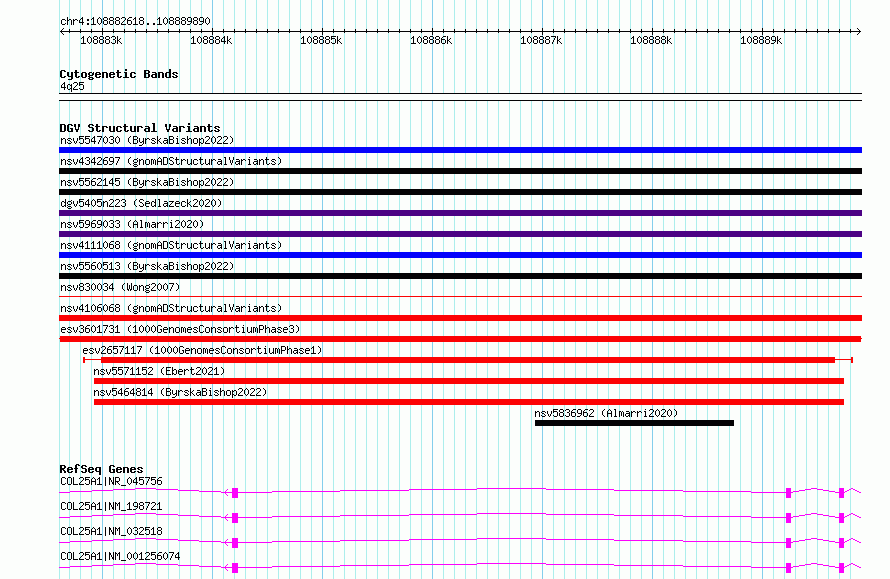
Task: Click the 108886k ruler tick label
Action: 431,40
